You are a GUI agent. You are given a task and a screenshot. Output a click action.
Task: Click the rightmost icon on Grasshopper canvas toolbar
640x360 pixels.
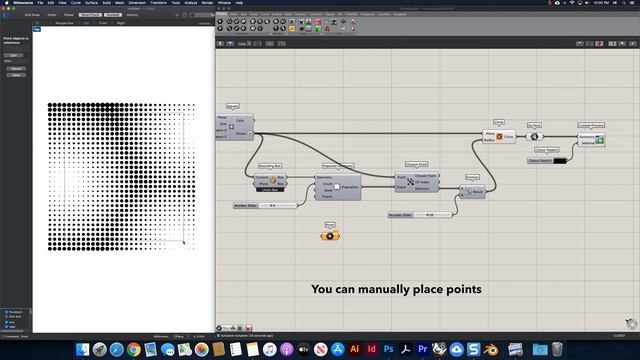(x=632, y=43)
